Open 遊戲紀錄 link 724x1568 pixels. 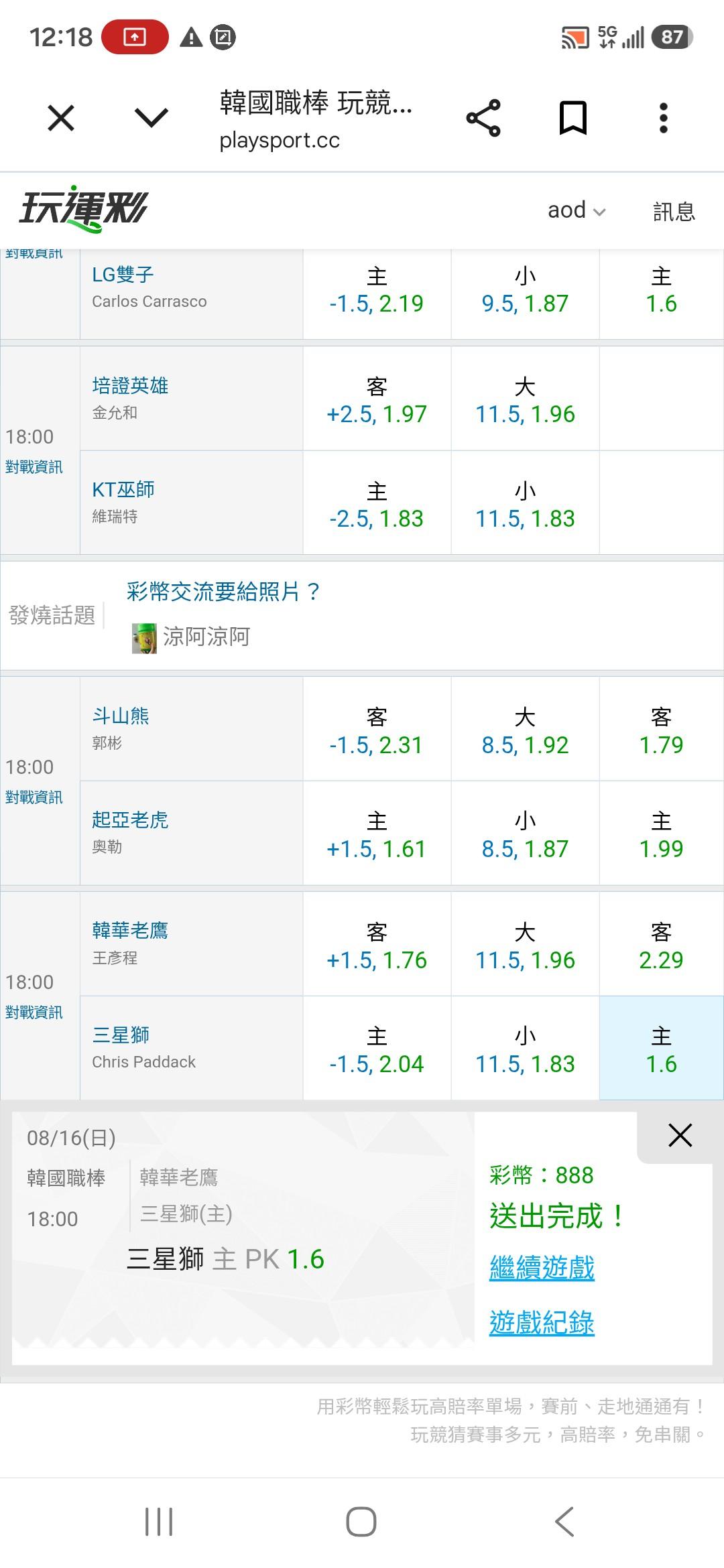[542, 1323]
